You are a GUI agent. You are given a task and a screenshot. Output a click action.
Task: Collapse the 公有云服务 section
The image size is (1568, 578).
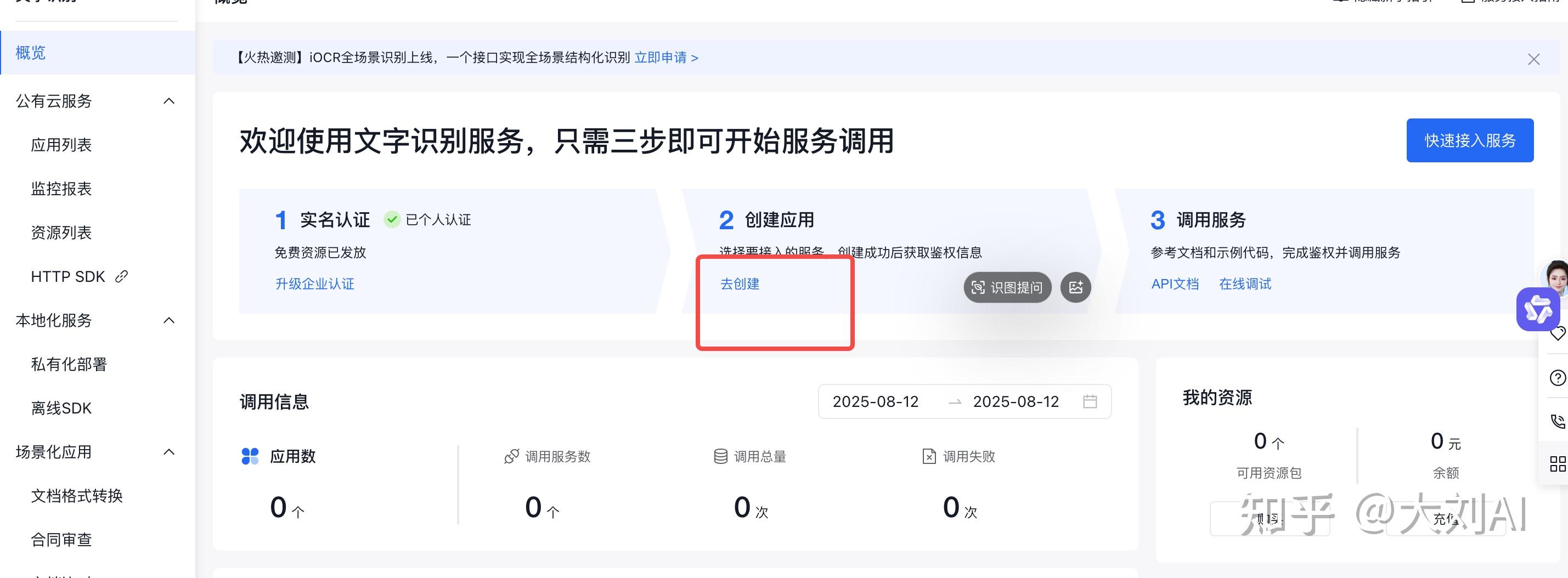(169, 101)
